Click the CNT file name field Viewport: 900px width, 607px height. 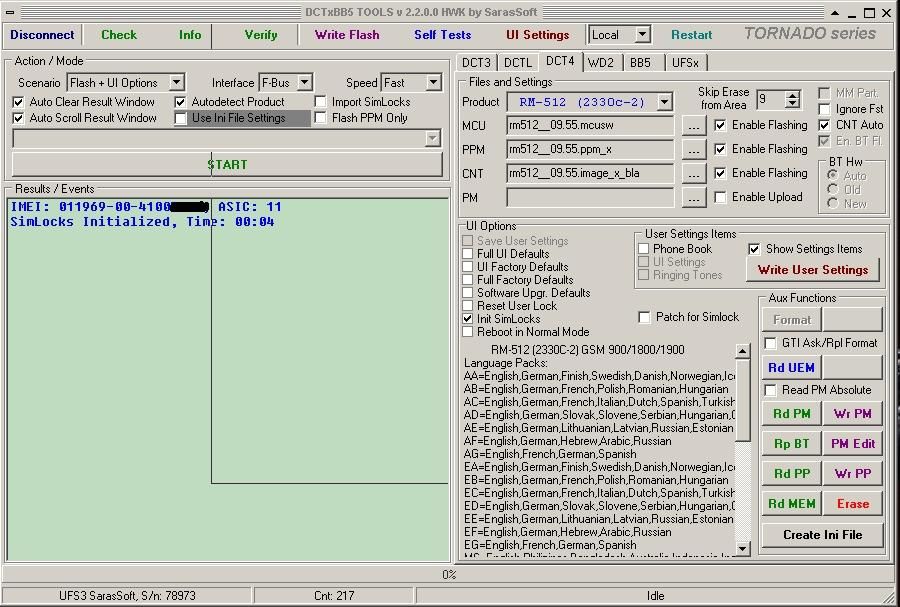point(590,173)
